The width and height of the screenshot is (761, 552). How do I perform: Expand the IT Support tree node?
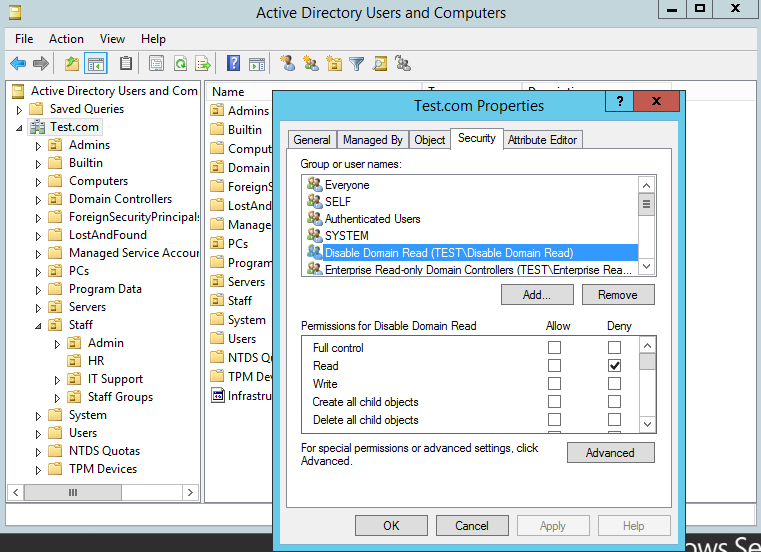click(57, 380)
